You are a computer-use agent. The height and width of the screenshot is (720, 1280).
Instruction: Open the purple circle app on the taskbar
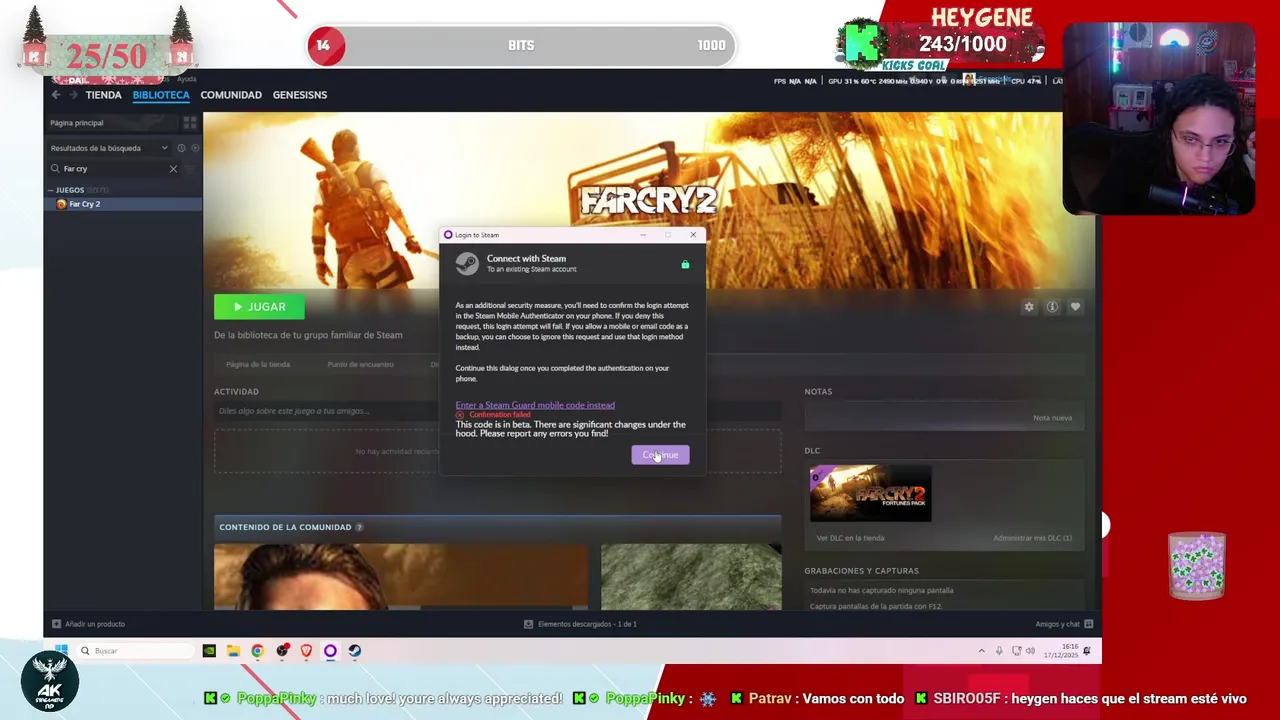pyautogui.click(x=330, y=651)
